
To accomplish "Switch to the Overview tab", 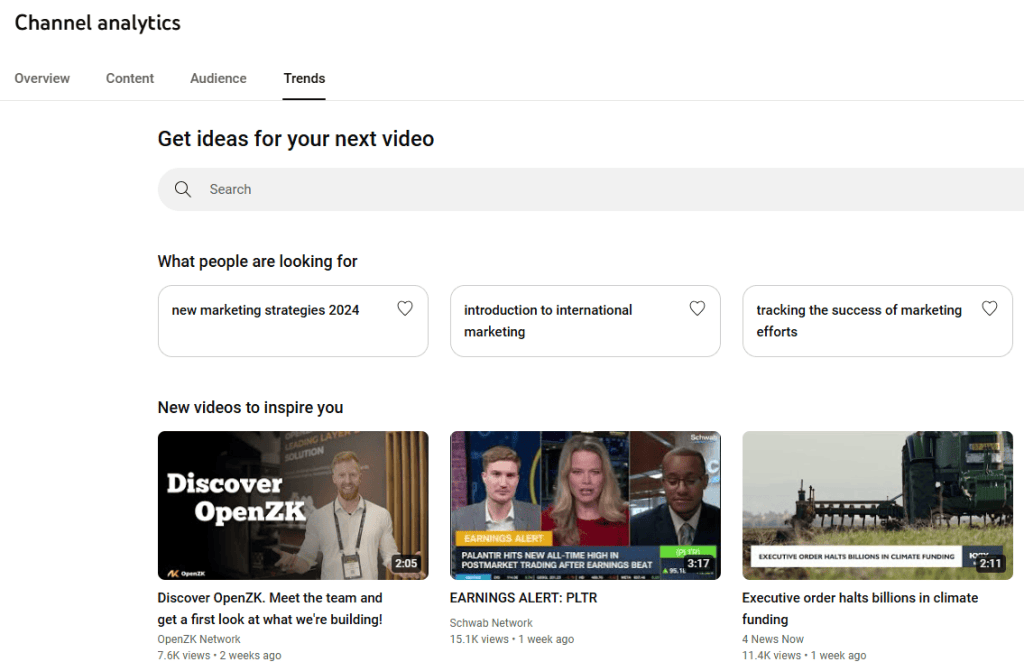I will coord(42,78).
